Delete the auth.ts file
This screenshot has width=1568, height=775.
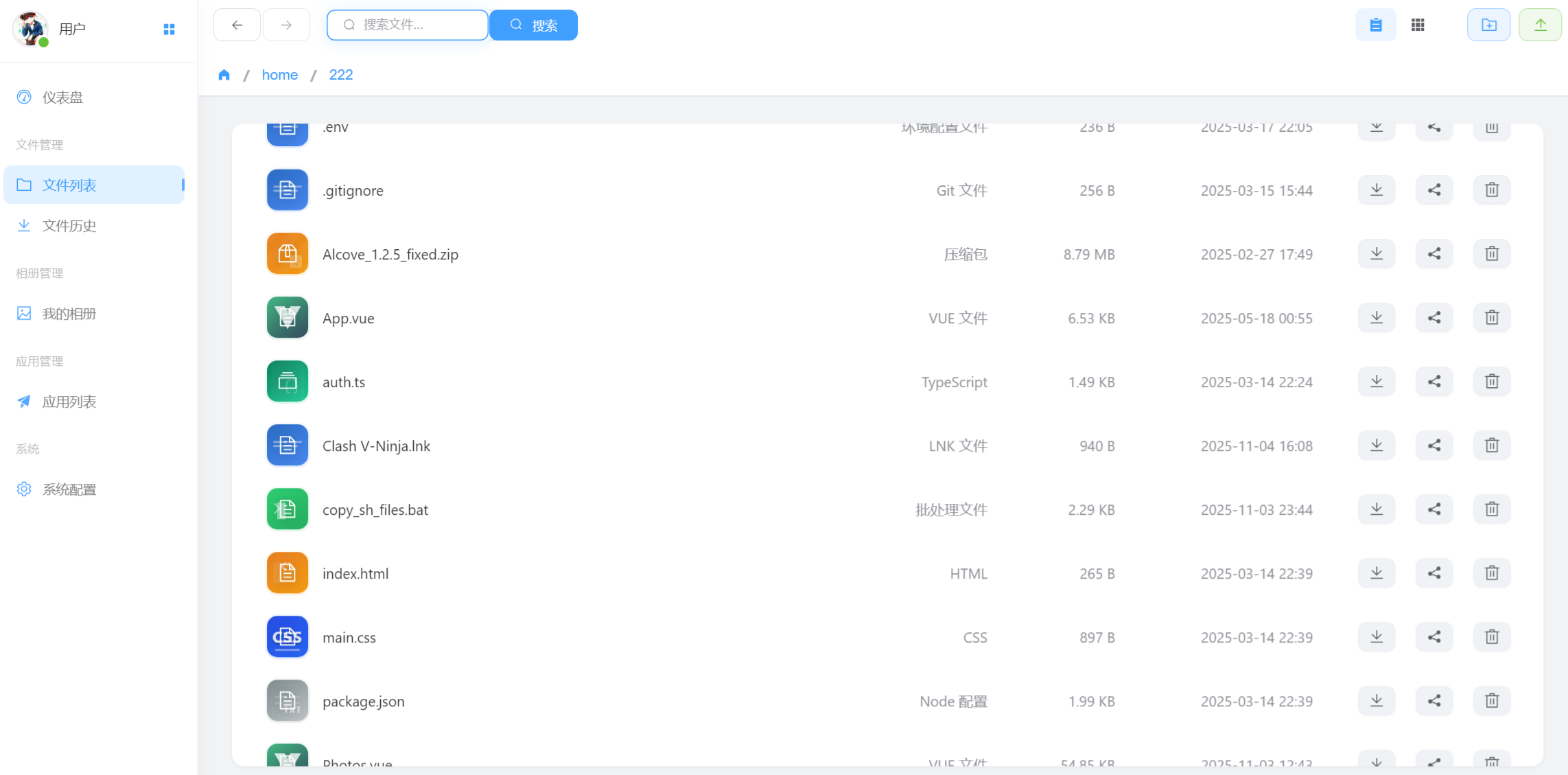(x=1491, y=382)
